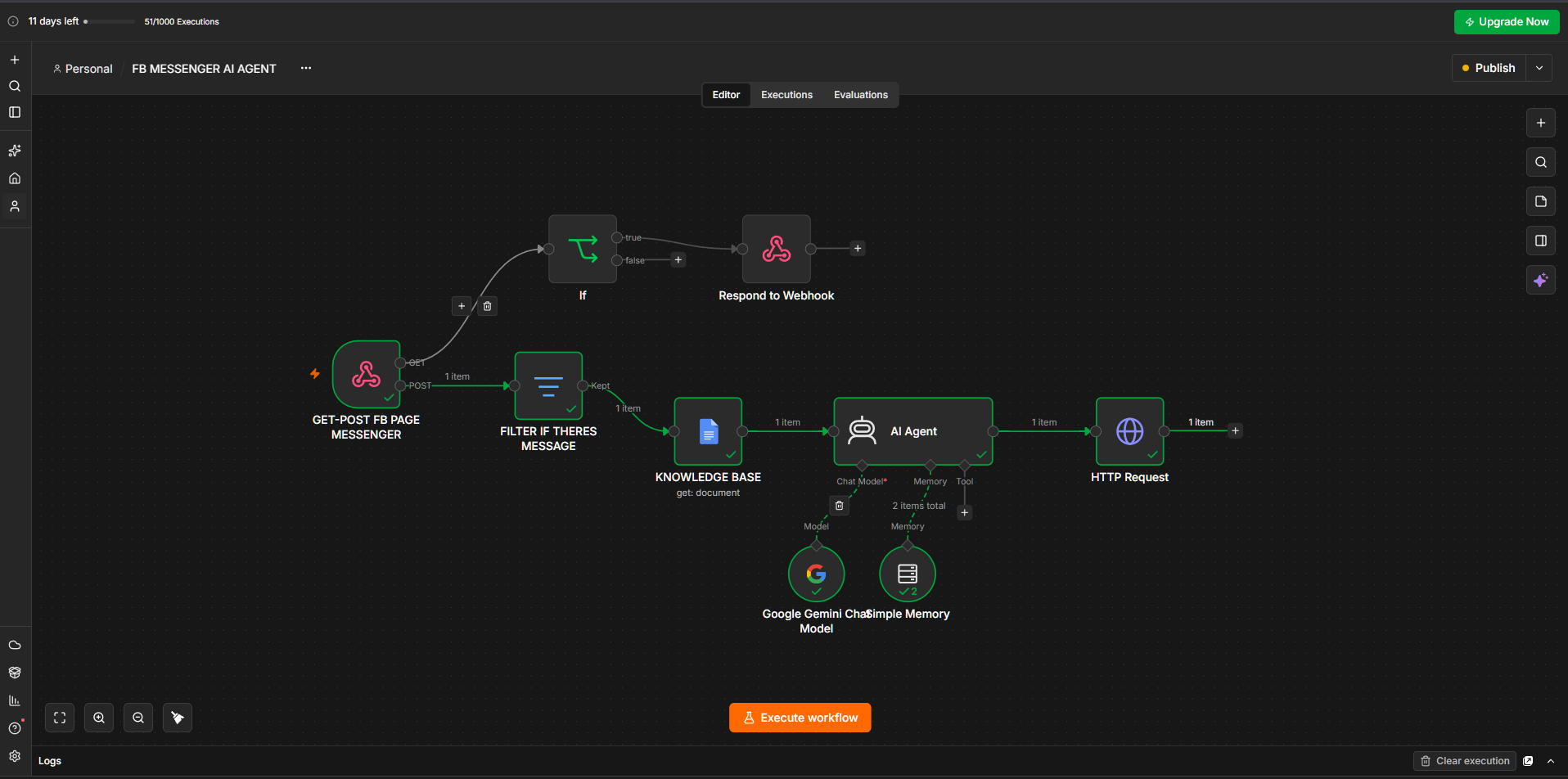Click the Personal breadcrumb link
The width and height of the screenshot is (1568, 779).
pyautogui.click(x=83, y=69)
